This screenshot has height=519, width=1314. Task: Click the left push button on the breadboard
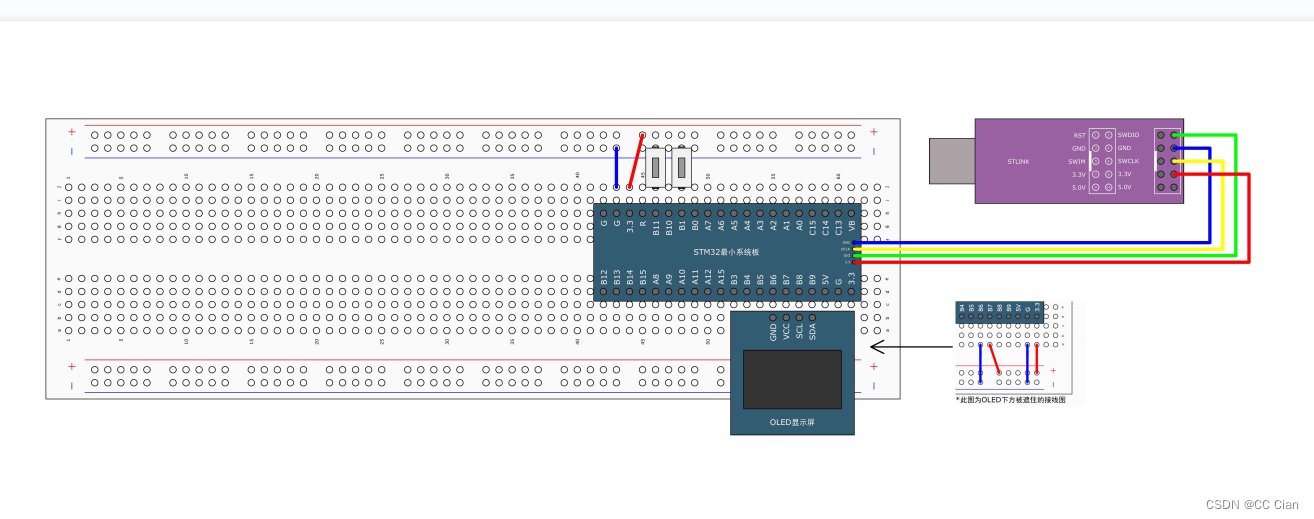656,167
